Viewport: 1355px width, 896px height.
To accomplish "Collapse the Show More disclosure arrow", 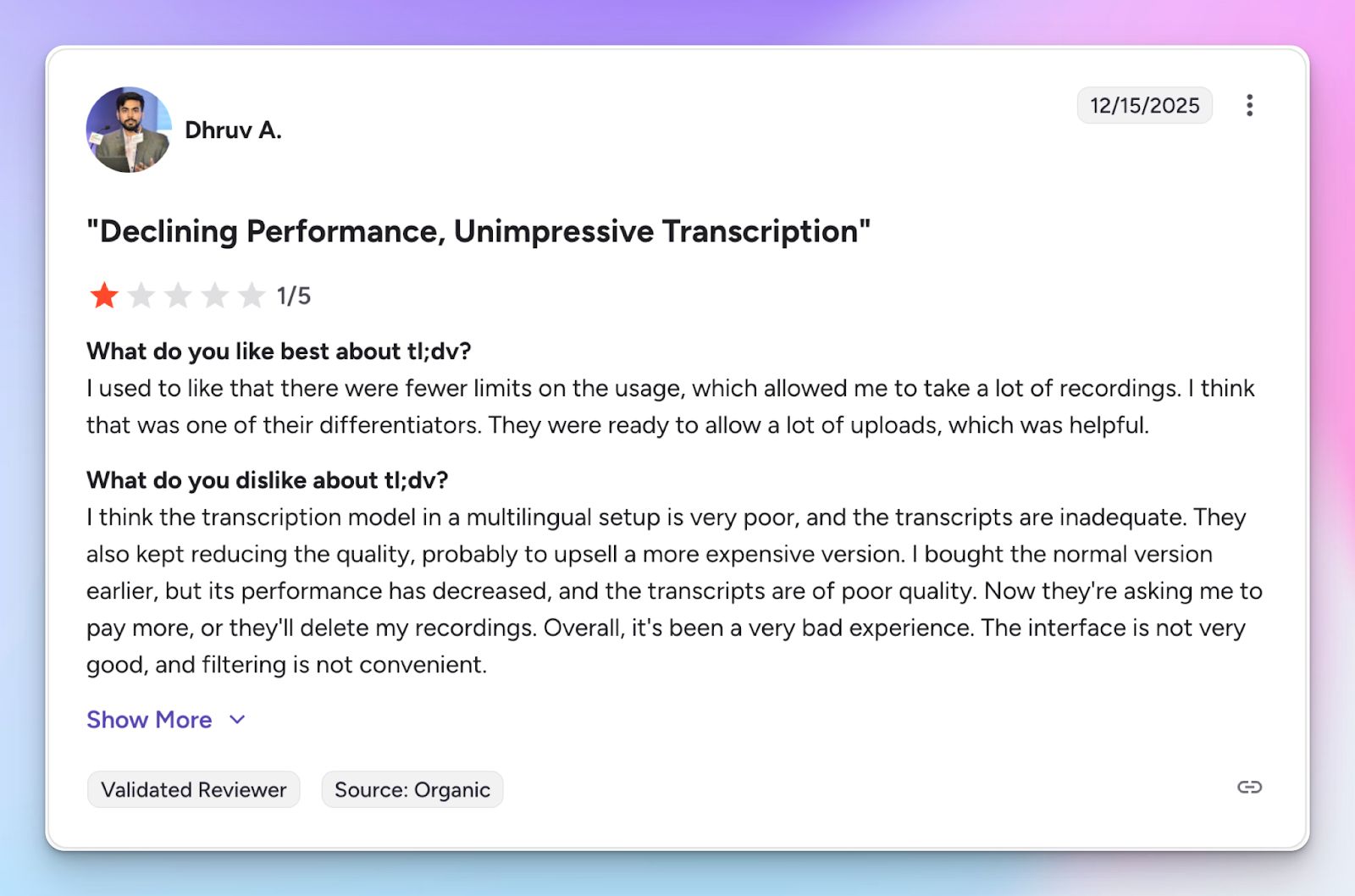I will point(237,720).
